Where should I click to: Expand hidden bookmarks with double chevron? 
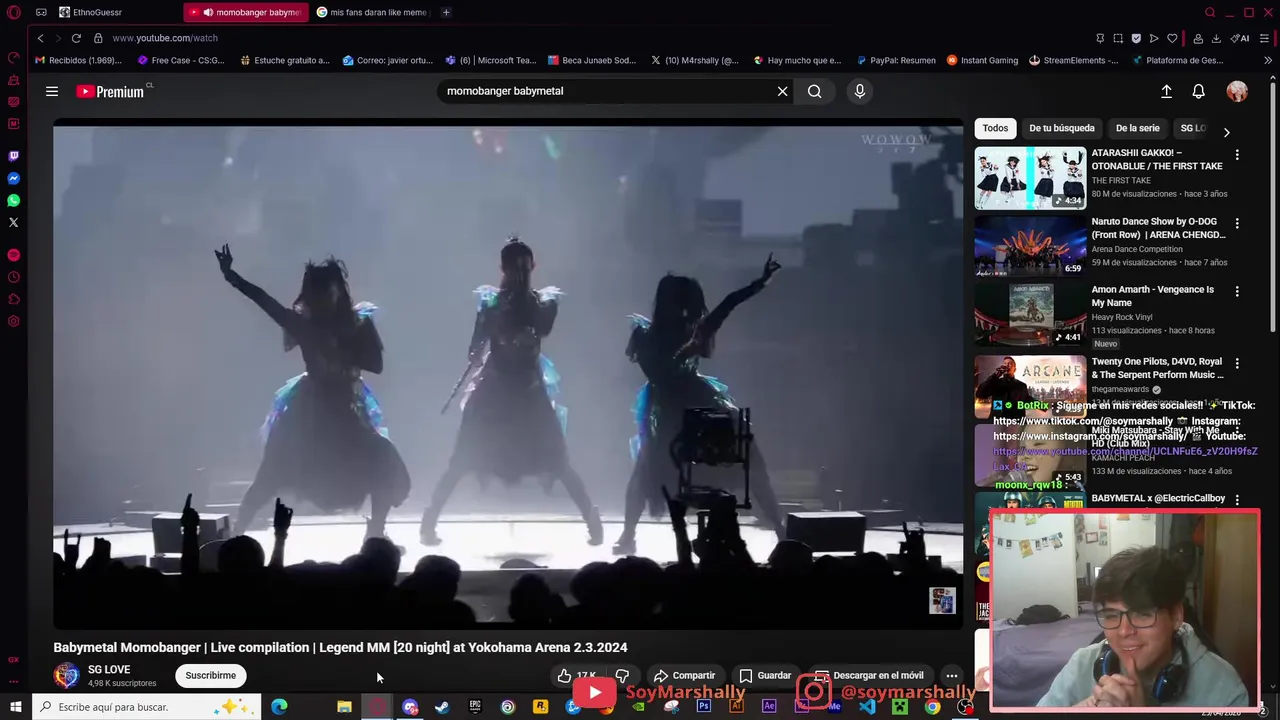pos(1268,60)
